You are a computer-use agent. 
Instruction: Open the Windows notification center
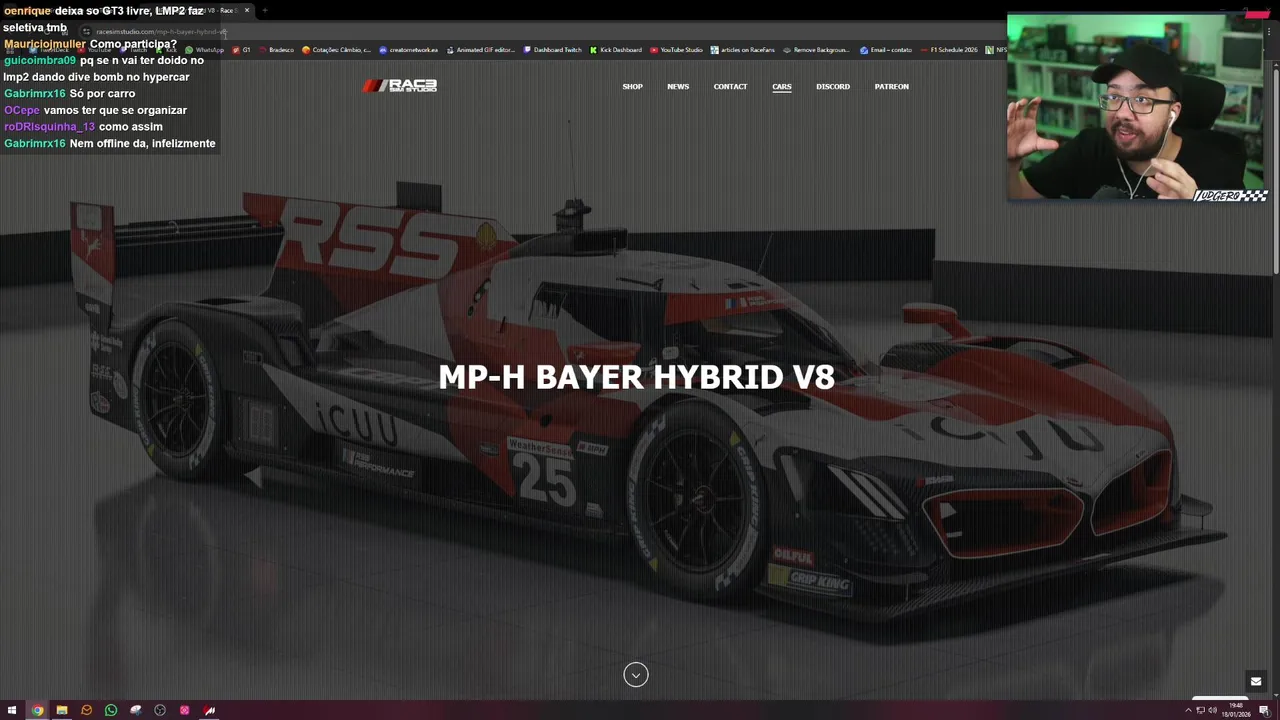(x=1264, y=710)
